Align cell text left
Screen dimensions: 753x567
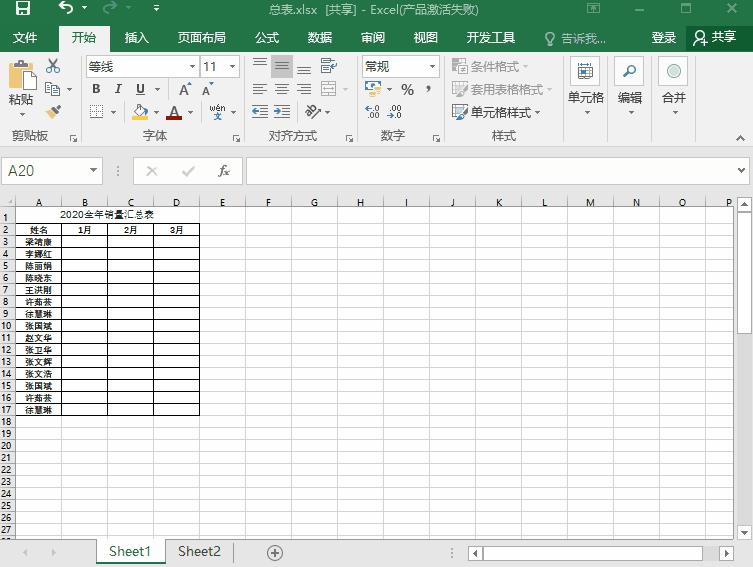[260, 89]
